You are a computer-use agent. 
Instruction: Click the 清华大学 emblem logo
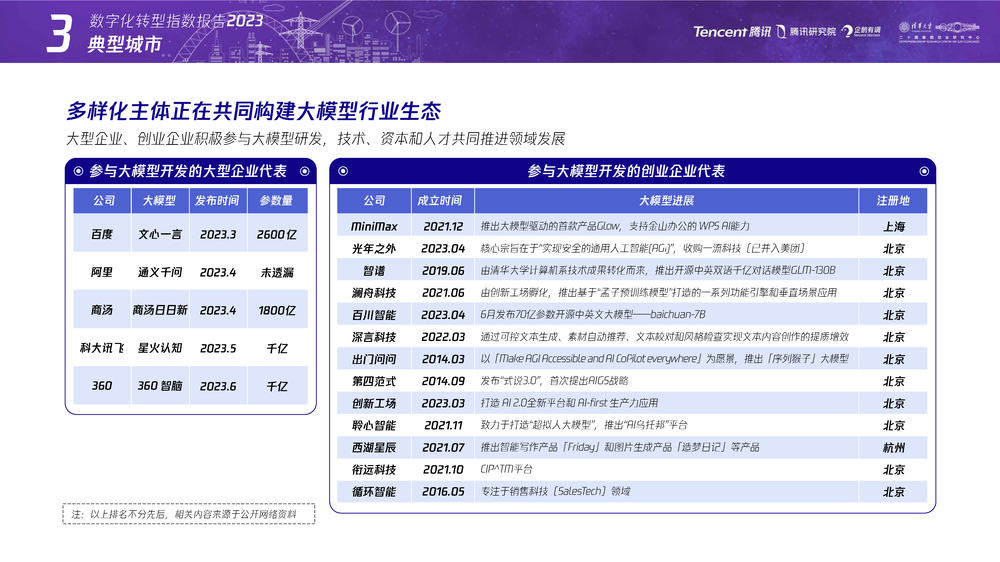click(916, 27)
